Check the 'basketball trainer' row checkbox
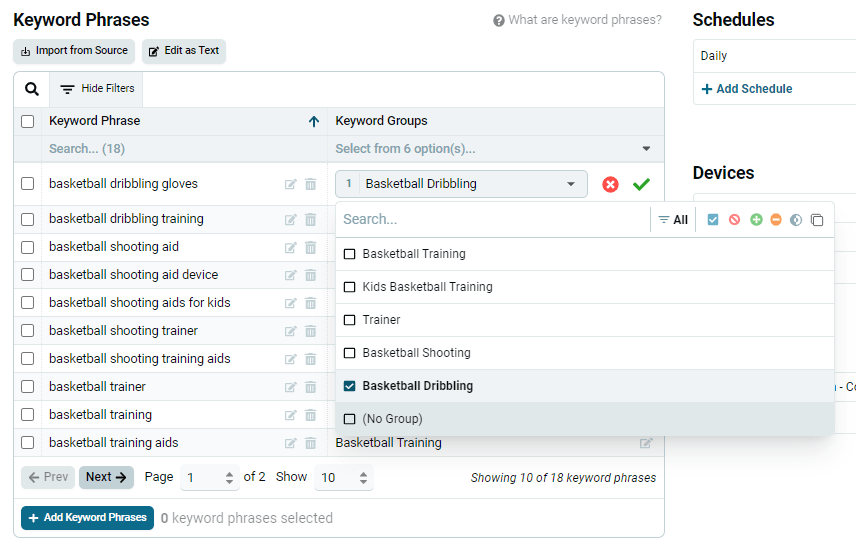 (27, 386)
